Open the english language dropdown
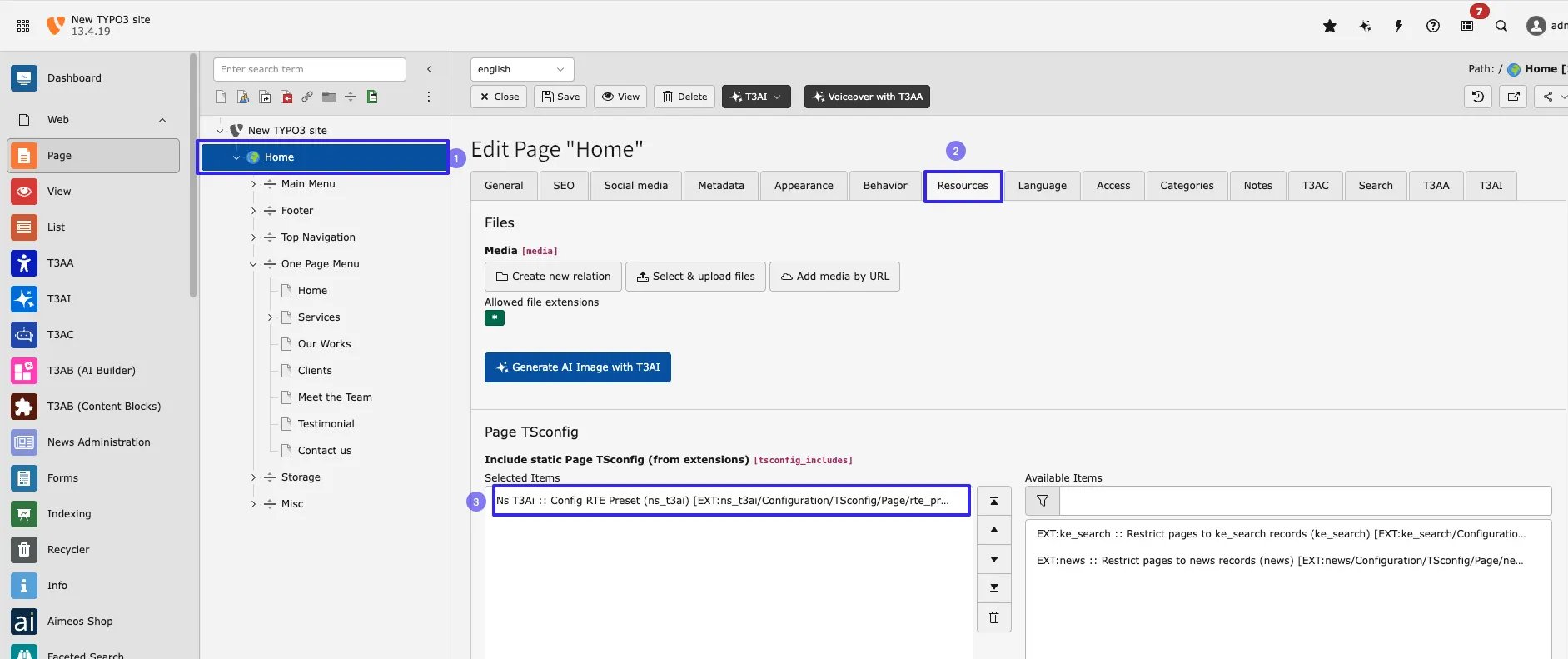The image size is (1568, 659). click(x=522, y=69)
